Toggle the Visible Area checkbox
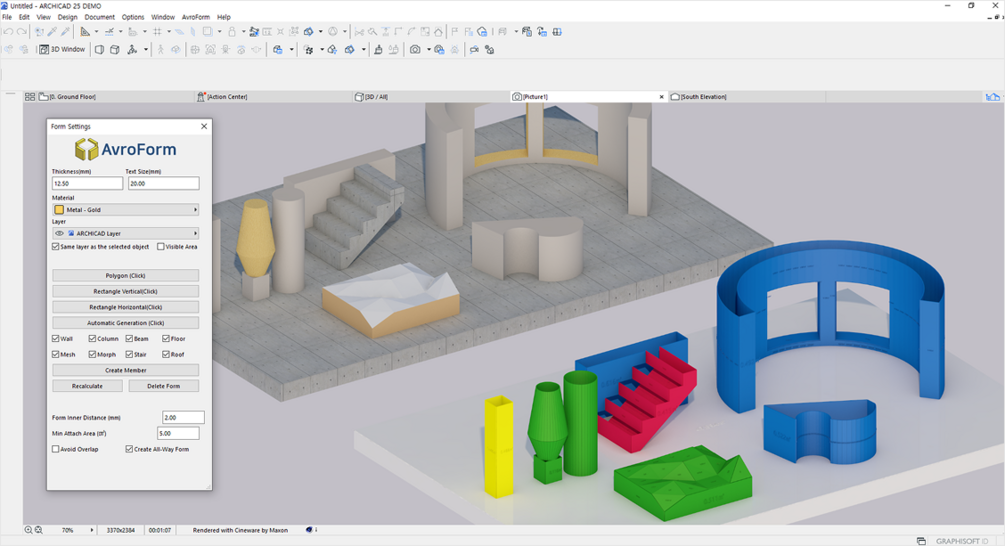The height and width of the screenshot is (546, 1005). tap(161, 247)
